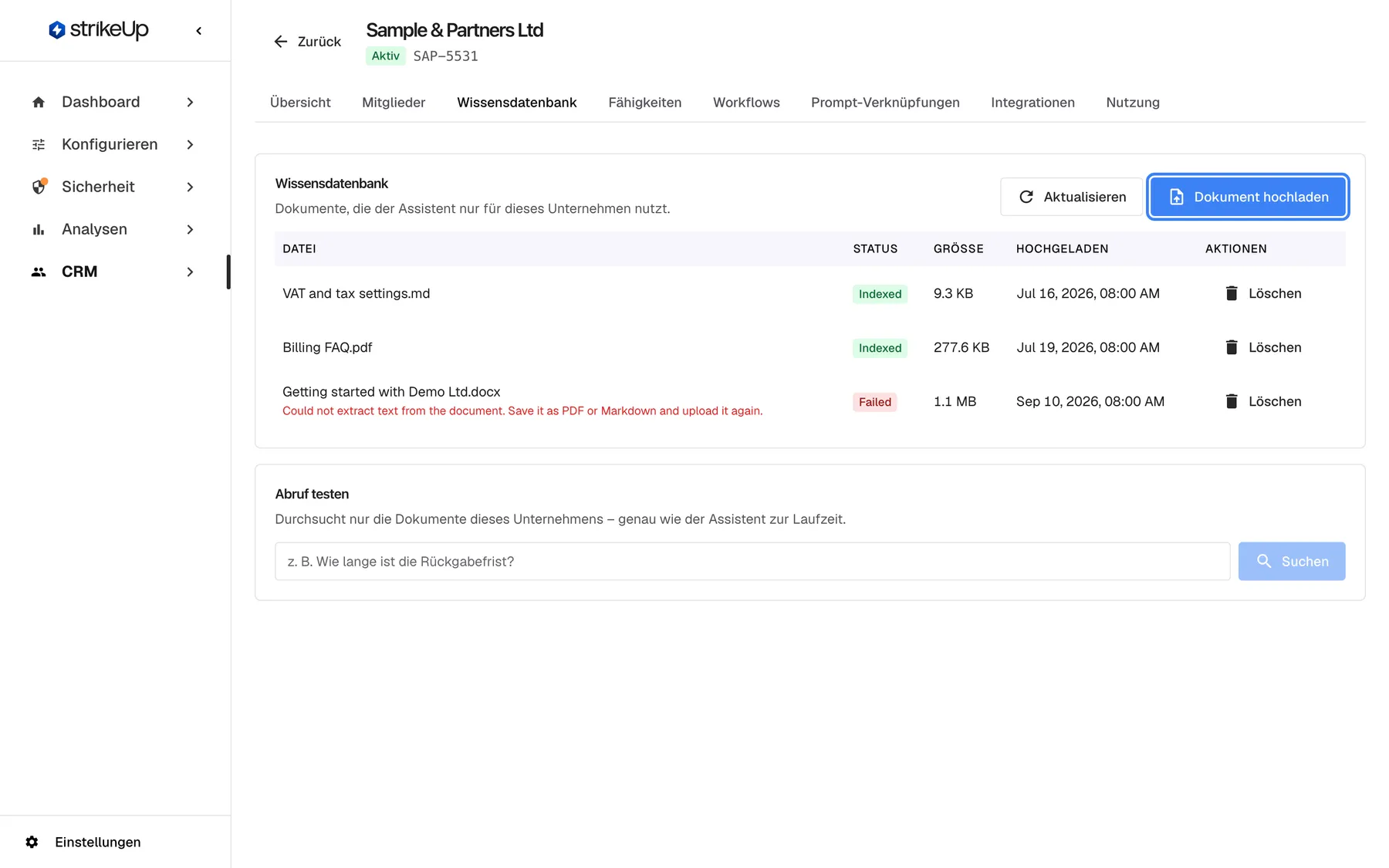Click the back arrow icon next to Zurück
The height and width of the screenshot is (868, 1389).
(x=281, y=42)
